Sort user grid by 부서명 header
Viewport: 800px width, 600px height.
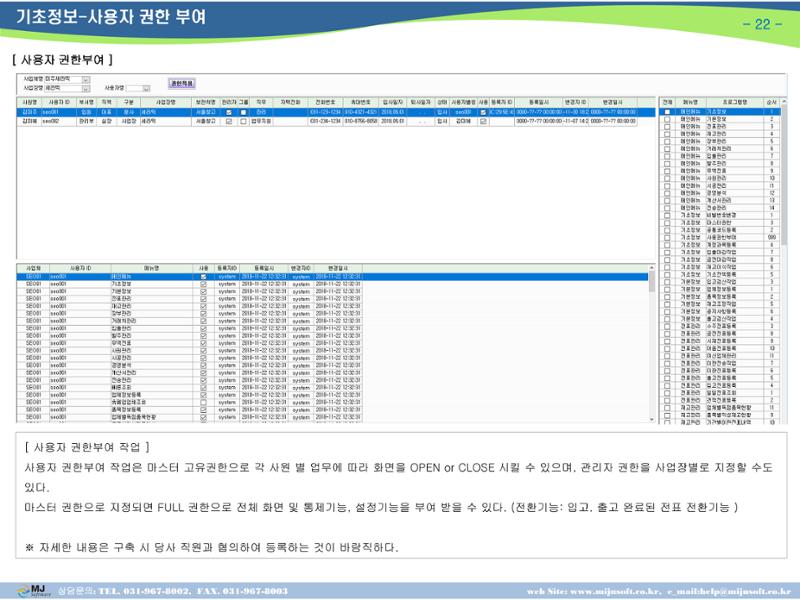coord(86,103)
